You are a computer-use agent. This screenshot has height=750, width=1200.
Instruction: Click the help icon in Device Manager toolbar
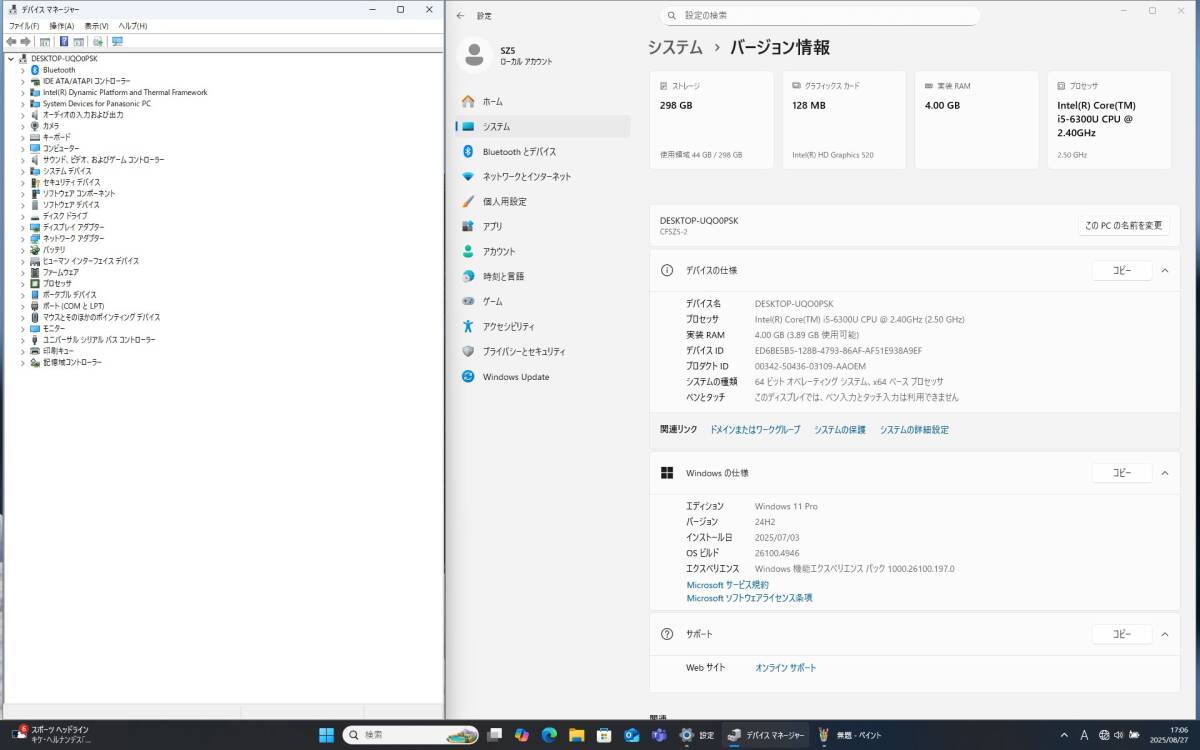[64, 42]
